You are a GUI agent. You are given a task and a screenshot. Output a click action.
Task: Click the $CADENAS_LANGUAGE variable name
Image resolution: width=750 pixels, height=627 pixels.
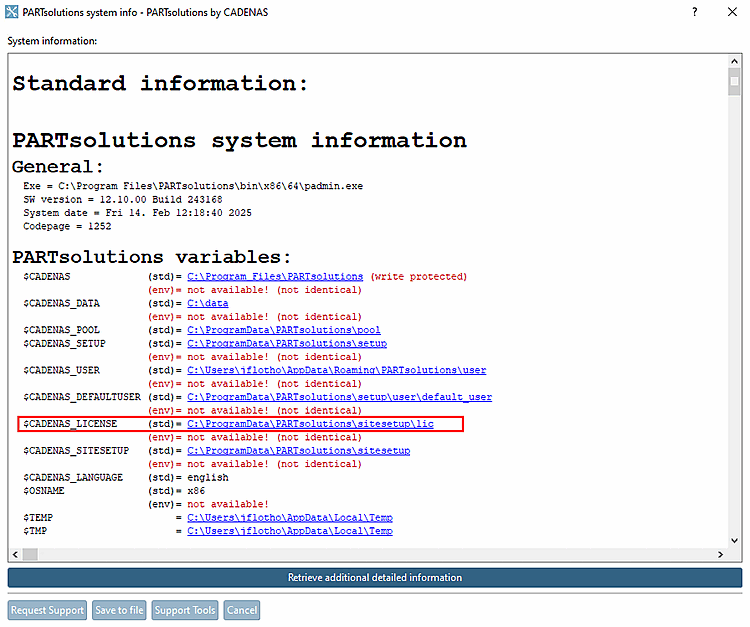[73, 477]
